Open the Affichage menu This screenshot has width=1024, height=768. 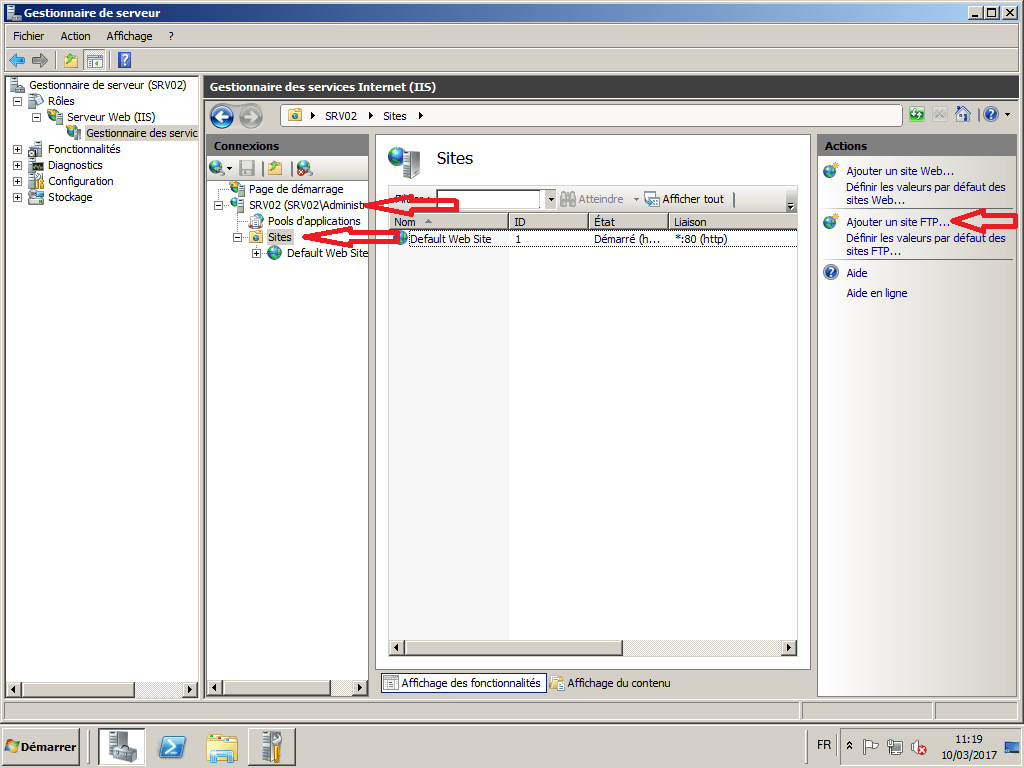(129, 35)
